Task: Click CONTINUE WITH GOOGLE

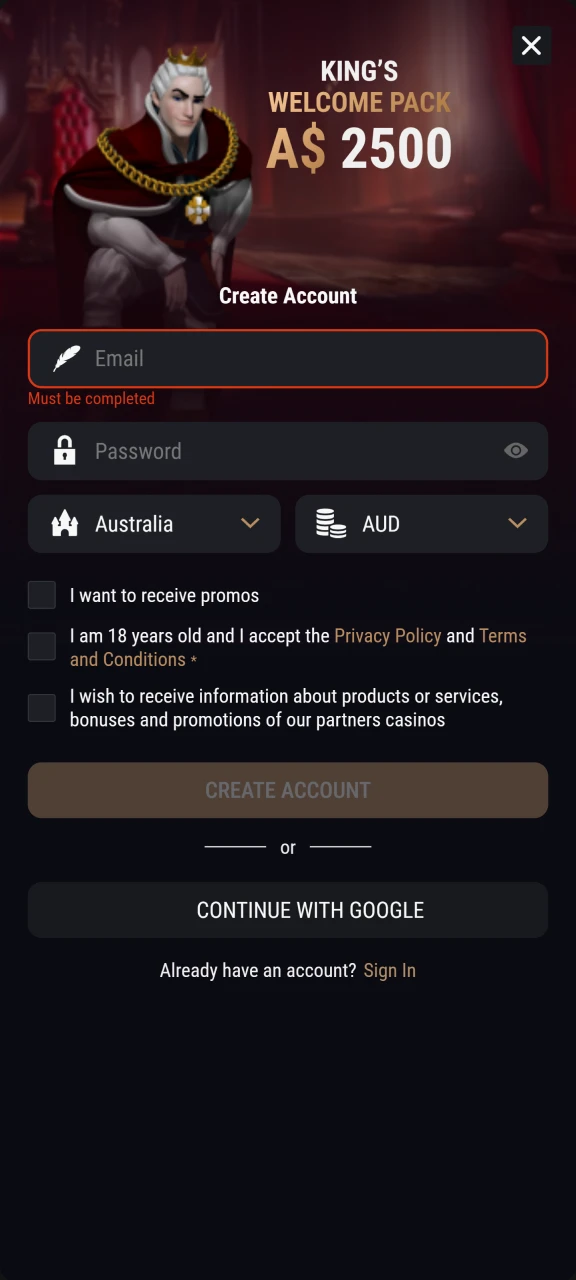Action: (288, 910)
